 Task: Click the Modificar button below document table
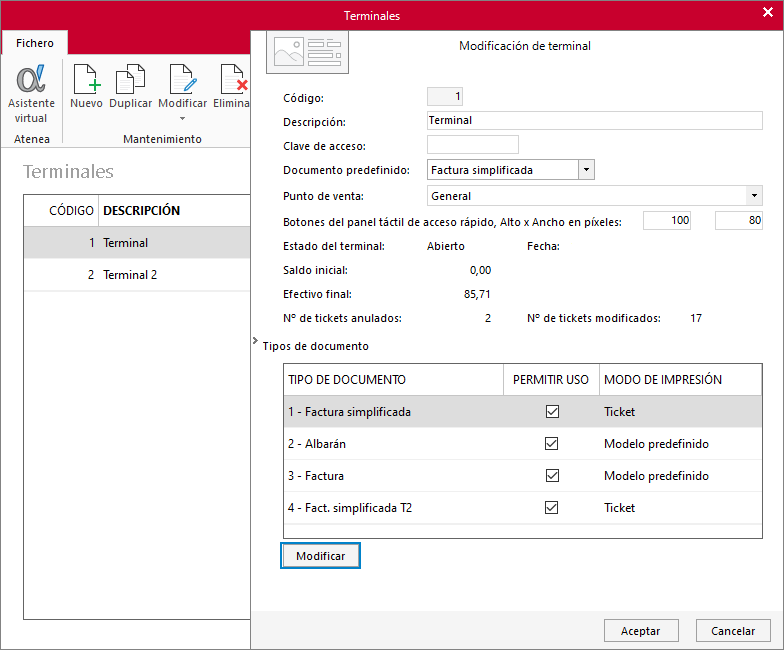click(x=320, y=556)
